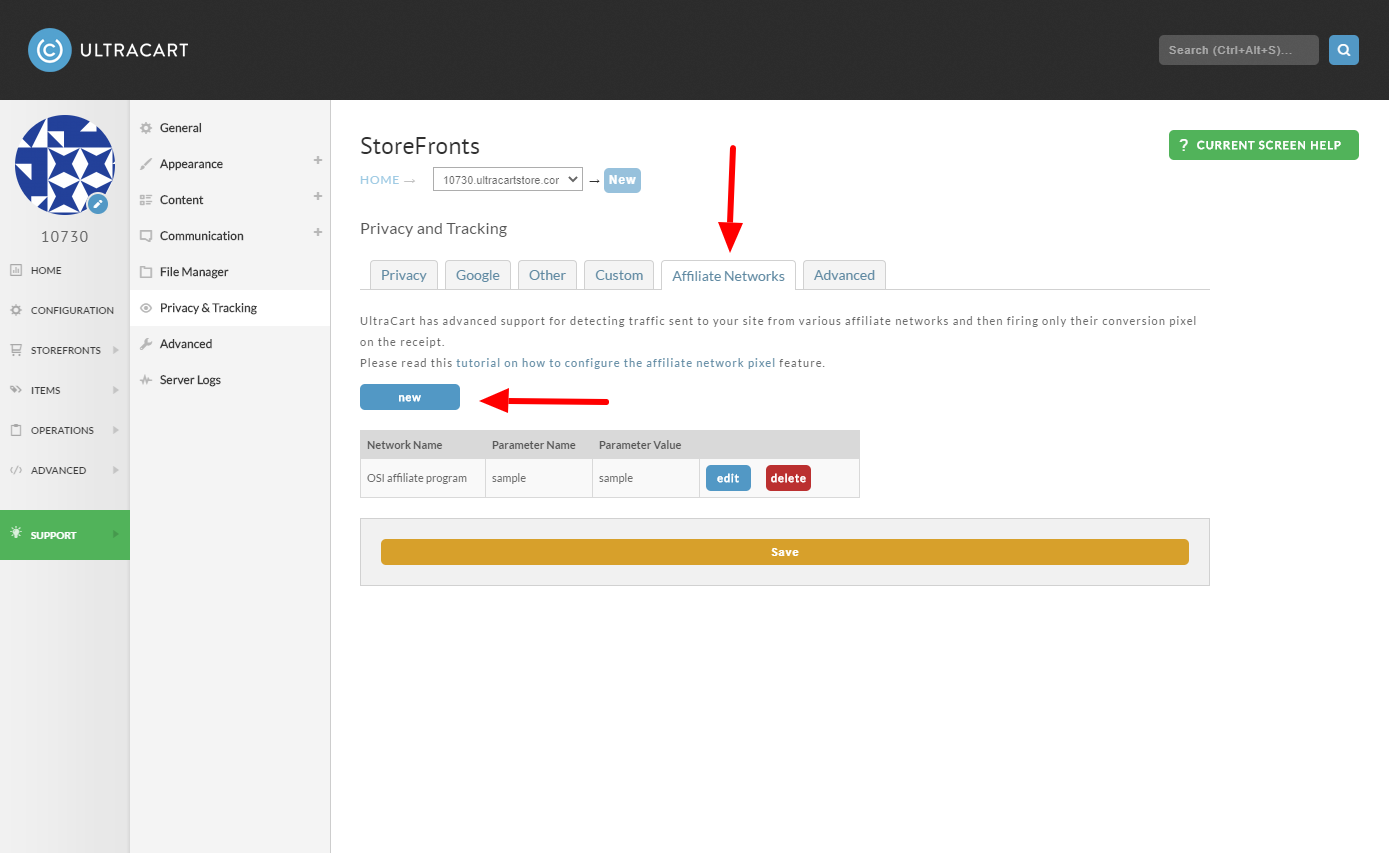Click the search input field
Viewport: 1389px width, 853px height.
pos(1239,50)
